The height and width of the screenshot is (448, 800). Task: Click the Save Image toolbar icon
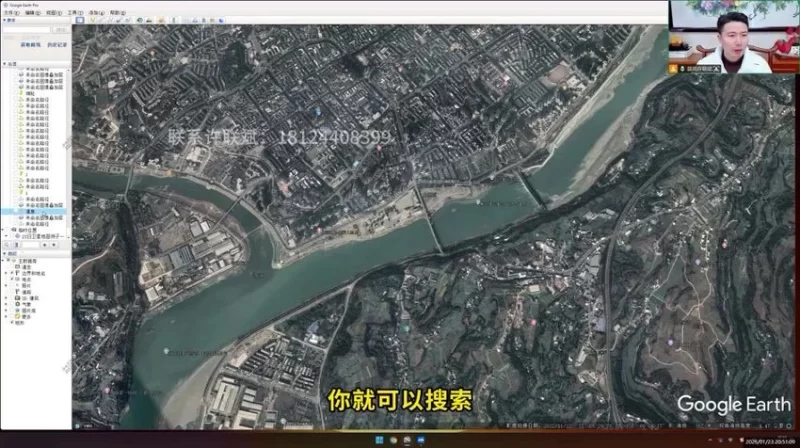[204, 20]
